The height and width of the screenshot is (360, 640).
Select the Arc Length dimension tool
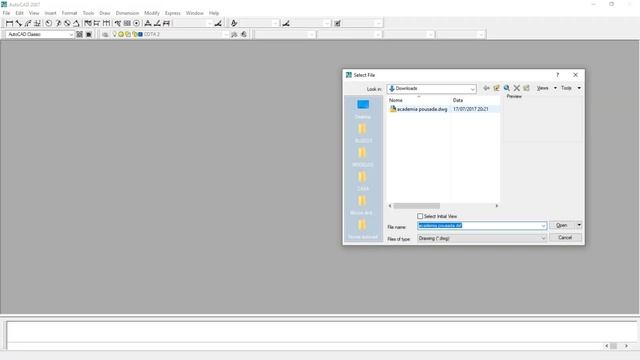[x=28, y=23]
